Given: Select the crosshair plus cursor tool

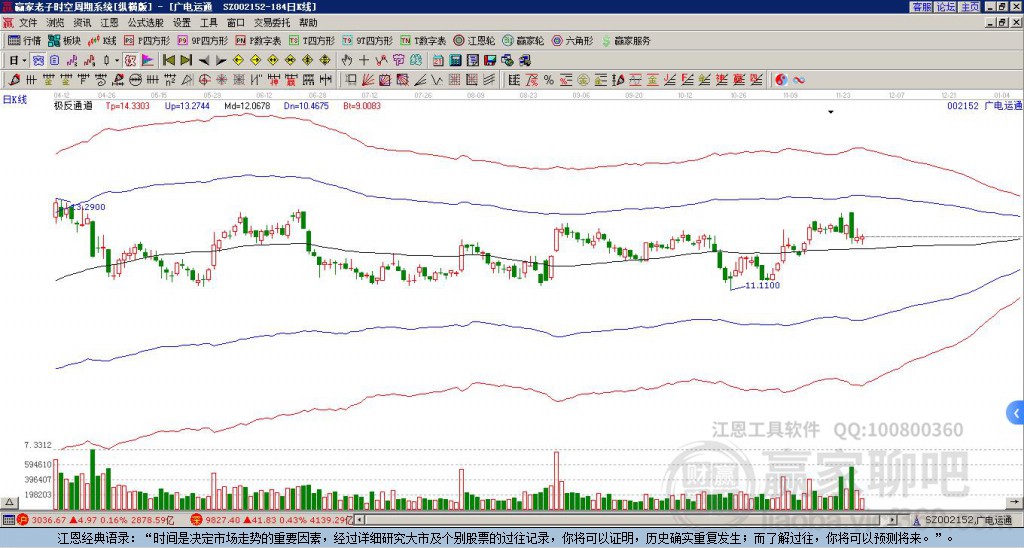Looking at the screenshot, I should coord(364,61).
